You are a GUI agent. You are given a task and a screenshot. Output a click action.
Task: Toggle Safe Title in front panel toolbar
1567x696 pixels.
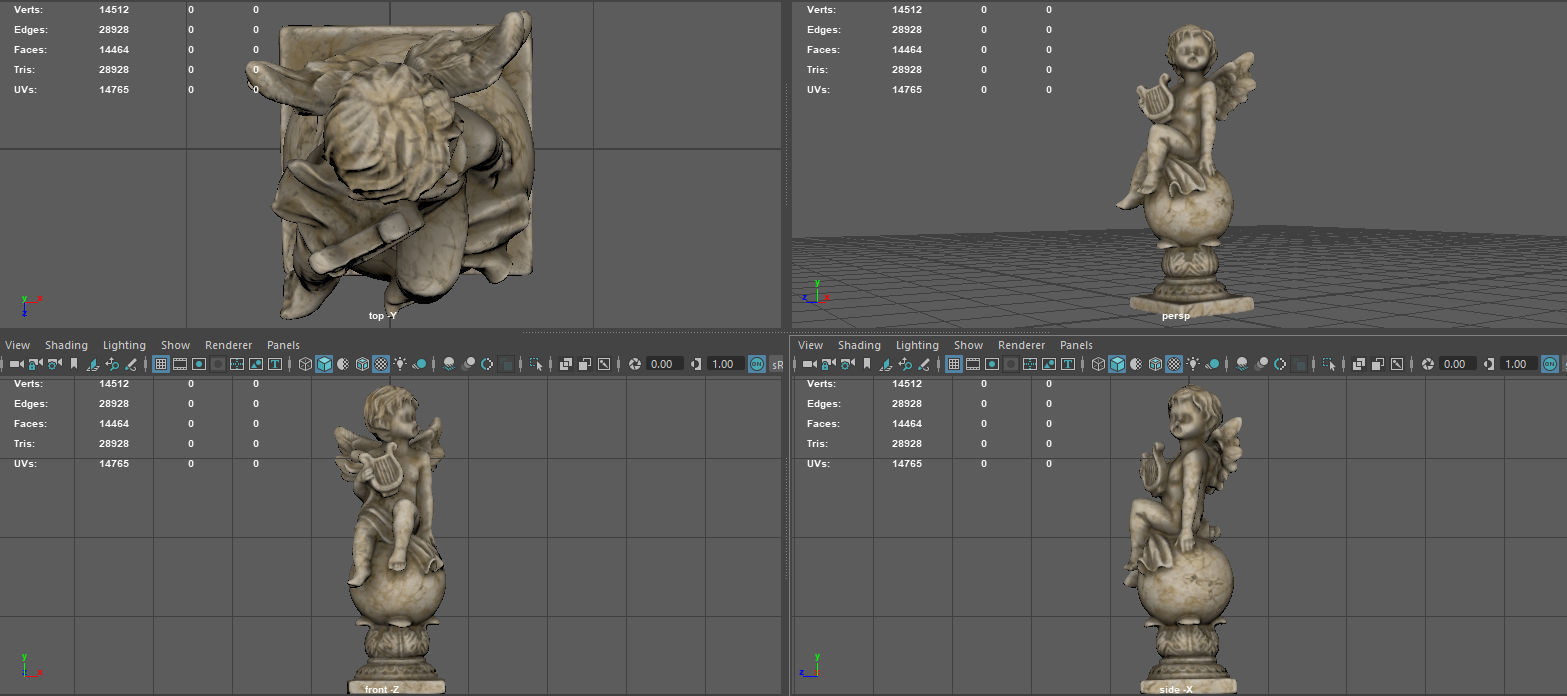click(x=274, y=364)
